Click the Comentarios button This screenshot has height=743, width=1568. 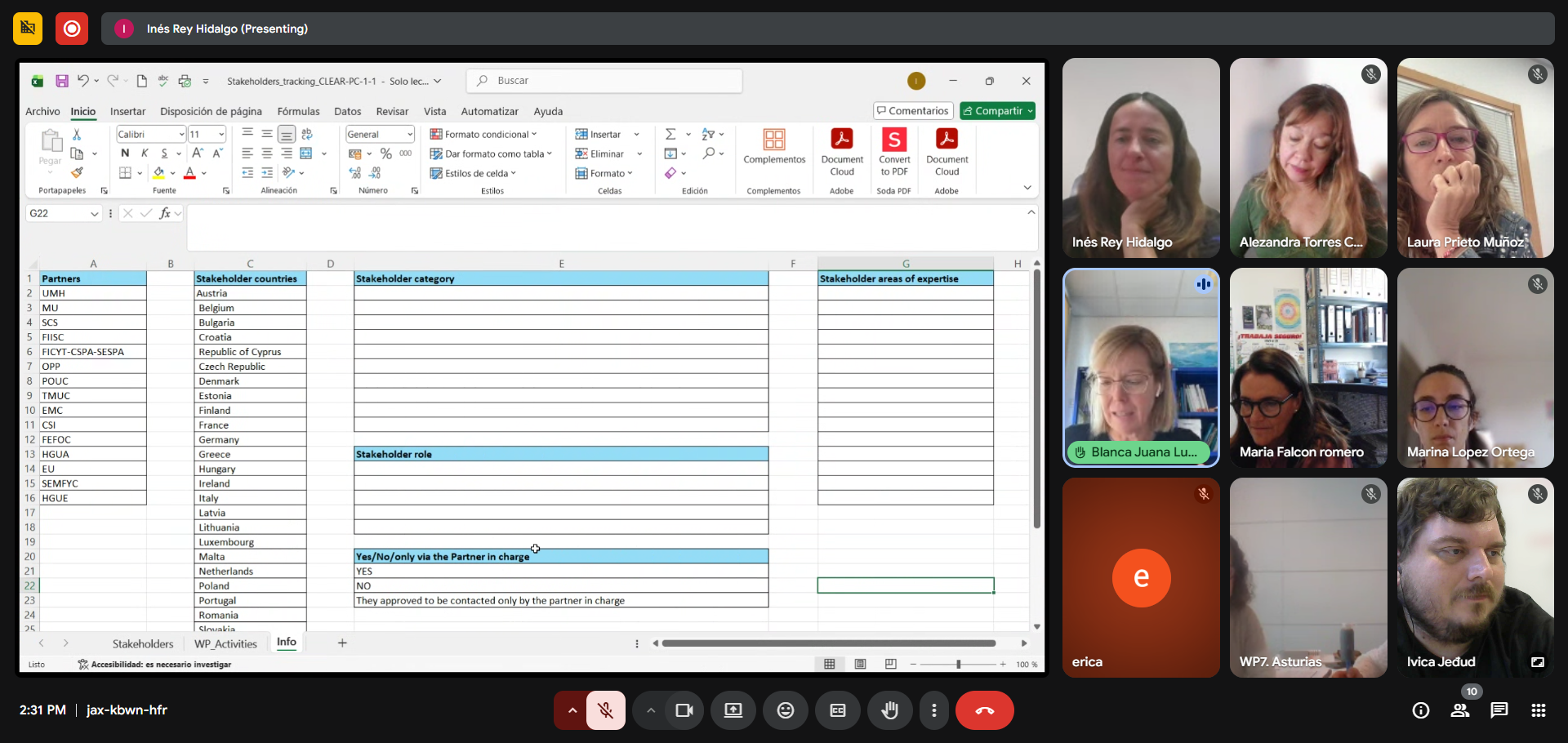[913, 111]
